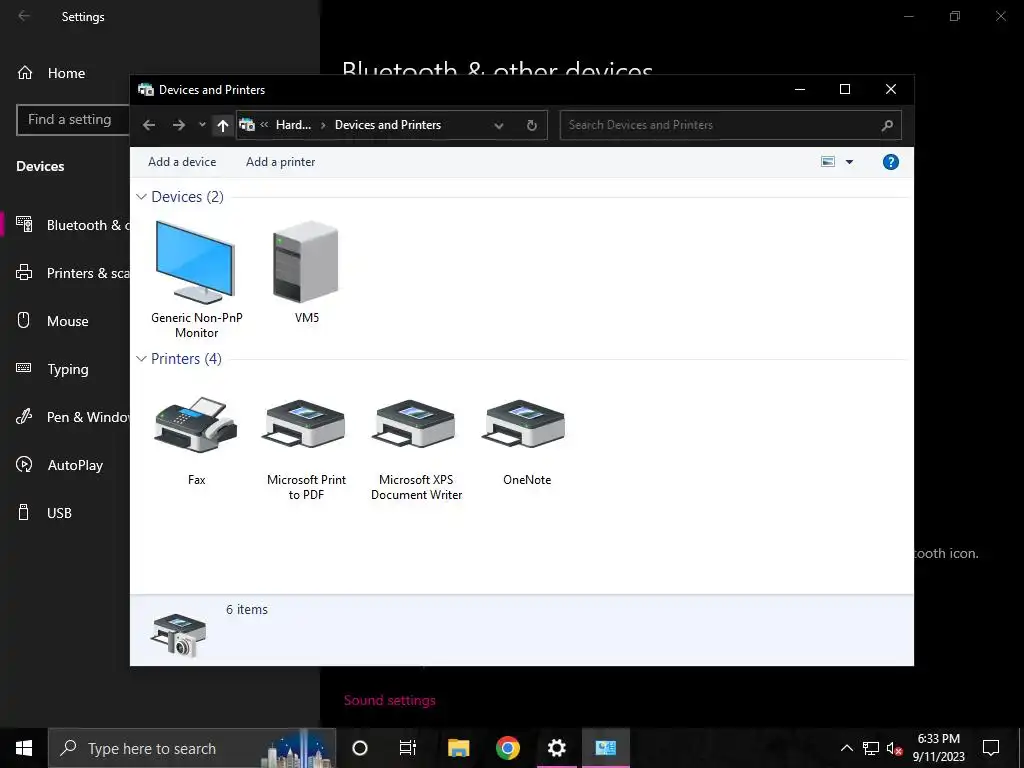Maximize the Devices and Printers window

click(x=844, y=89)
